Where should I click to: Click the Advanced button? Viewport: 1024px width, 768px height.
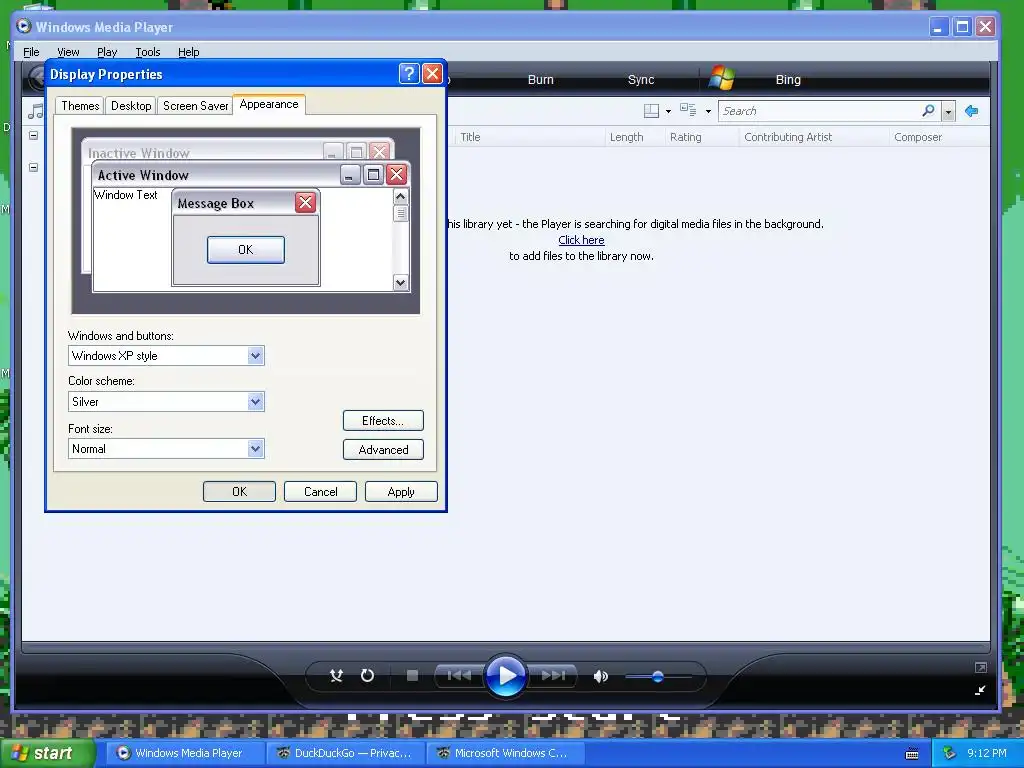pos(383,449)
